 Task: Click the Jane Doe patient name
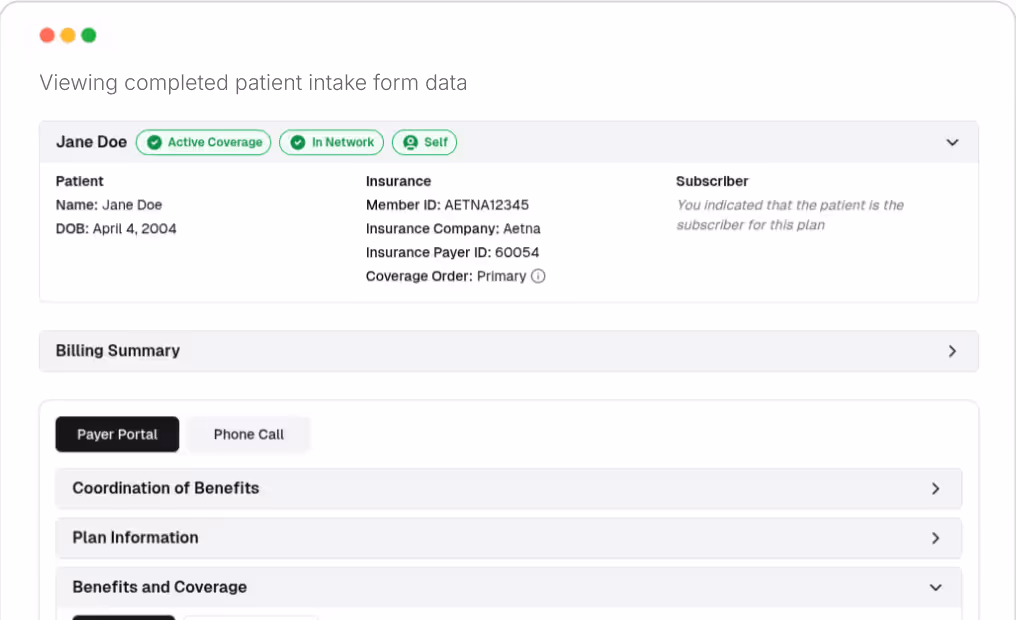click(x=91, y=142)
